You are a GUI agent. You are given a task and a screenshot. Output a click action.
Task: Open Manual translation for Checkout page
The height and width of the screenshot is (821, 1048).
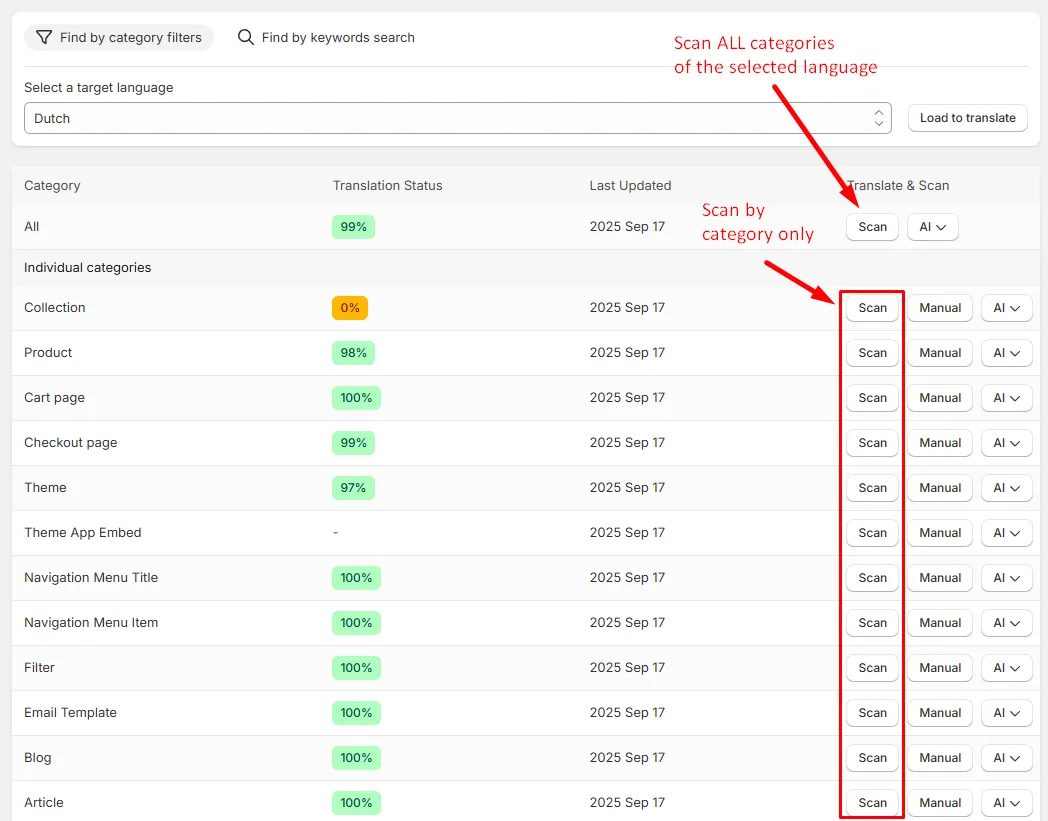[x=940, y=443]
